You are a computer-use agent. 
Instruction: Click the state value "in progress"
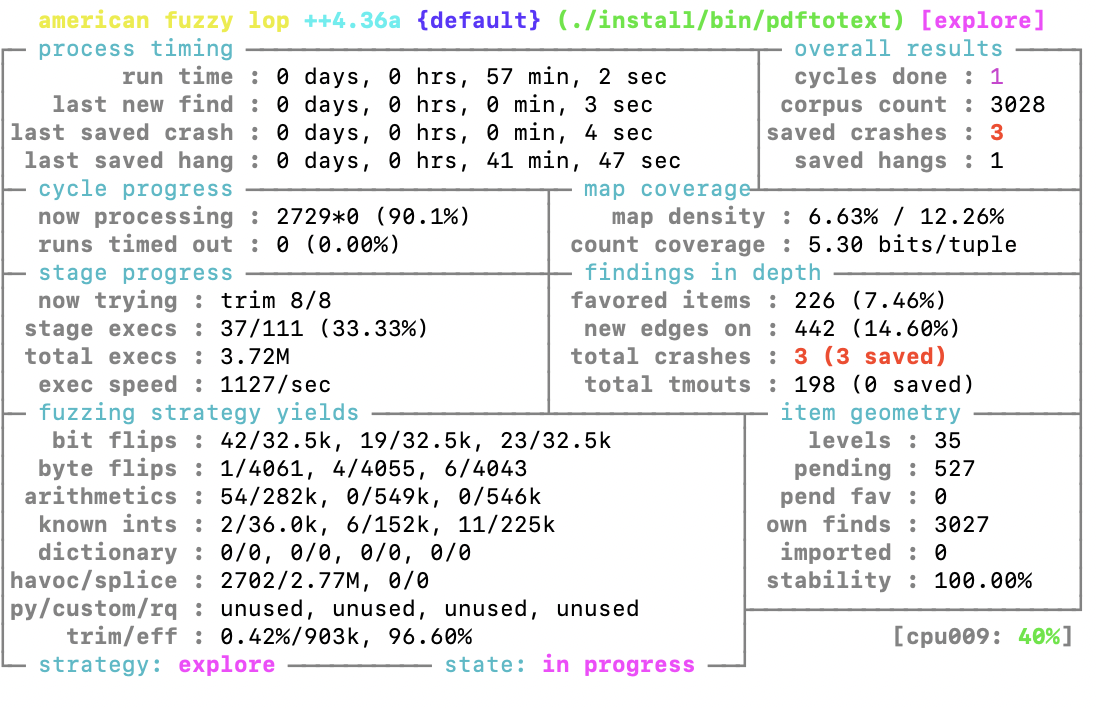point(619,664)
